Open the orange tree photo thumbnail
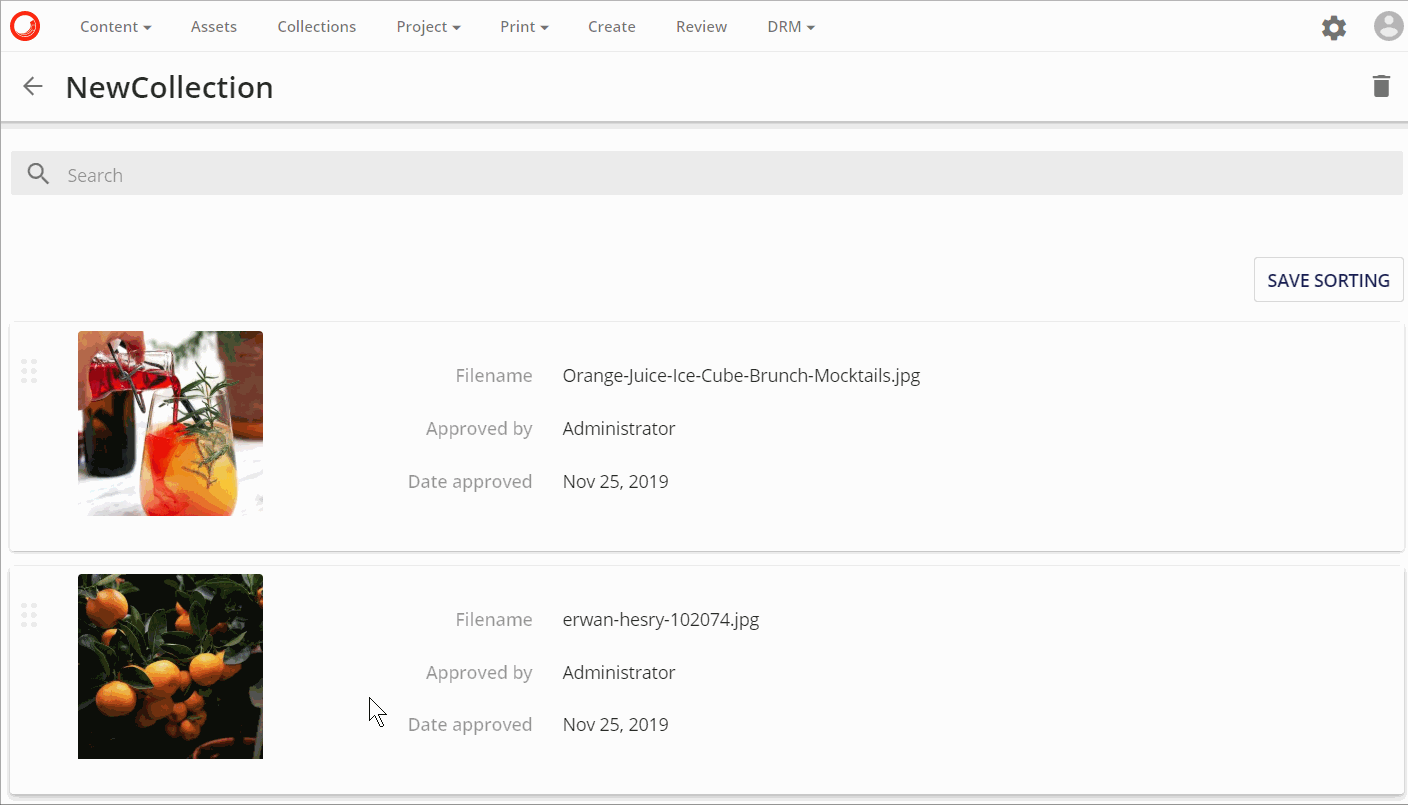The width and height of the screenshot is (1408, 805). (170, 666)
